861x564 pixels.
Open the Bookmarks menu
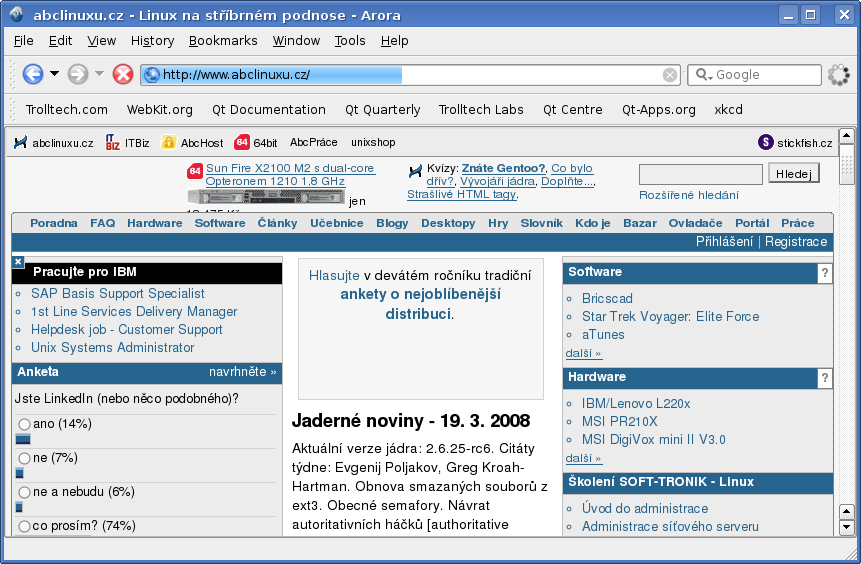click(x=223, y=41)
